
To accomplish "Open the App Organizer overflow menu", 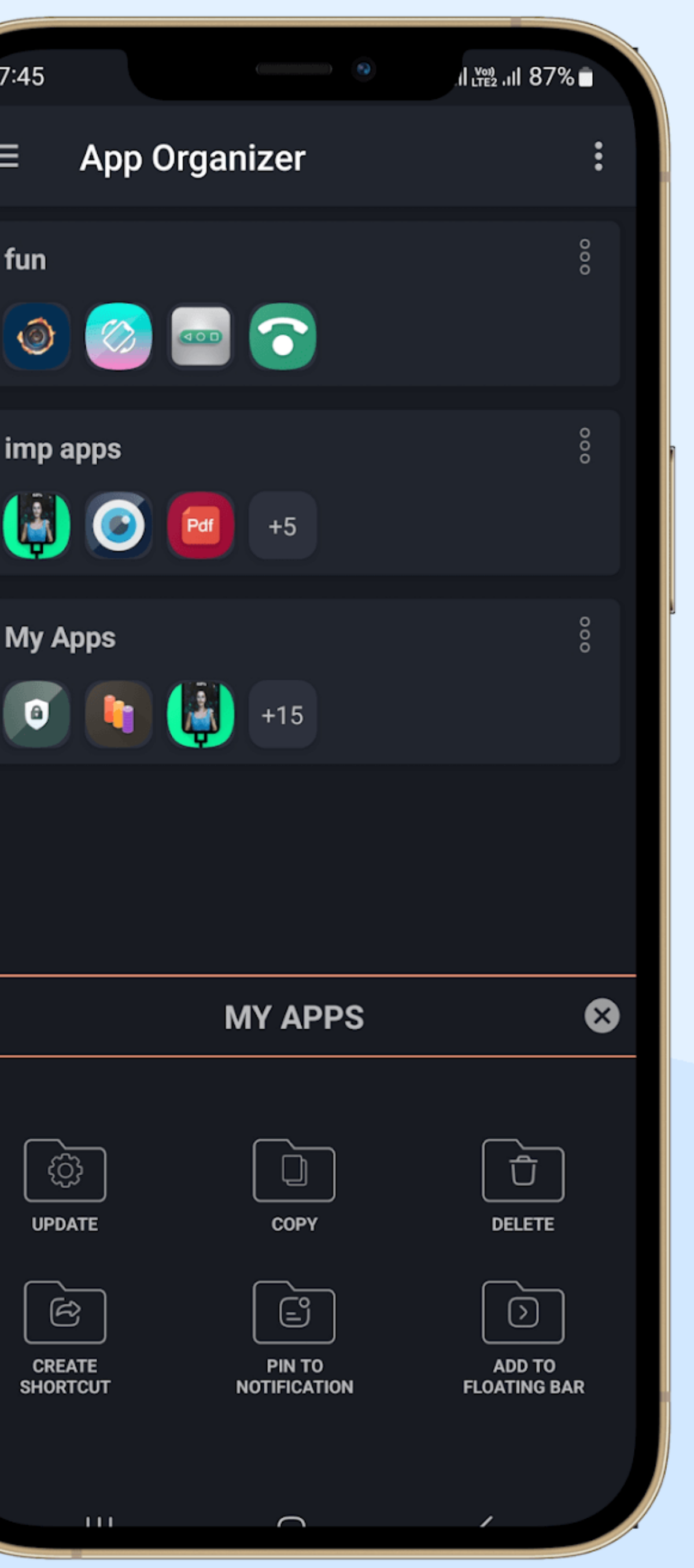I will coord(598,156).
